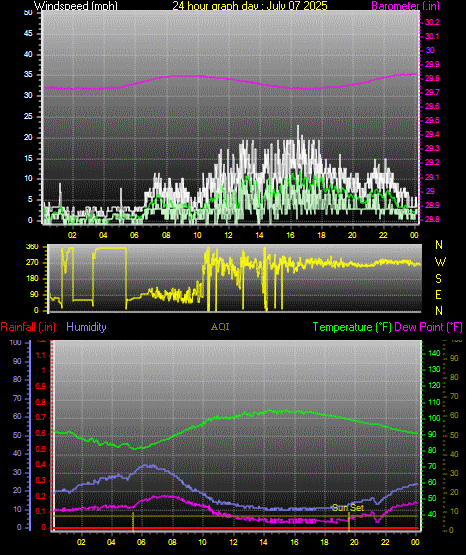Click the blue humidity curve peak near 06

[x=149, y=466]
